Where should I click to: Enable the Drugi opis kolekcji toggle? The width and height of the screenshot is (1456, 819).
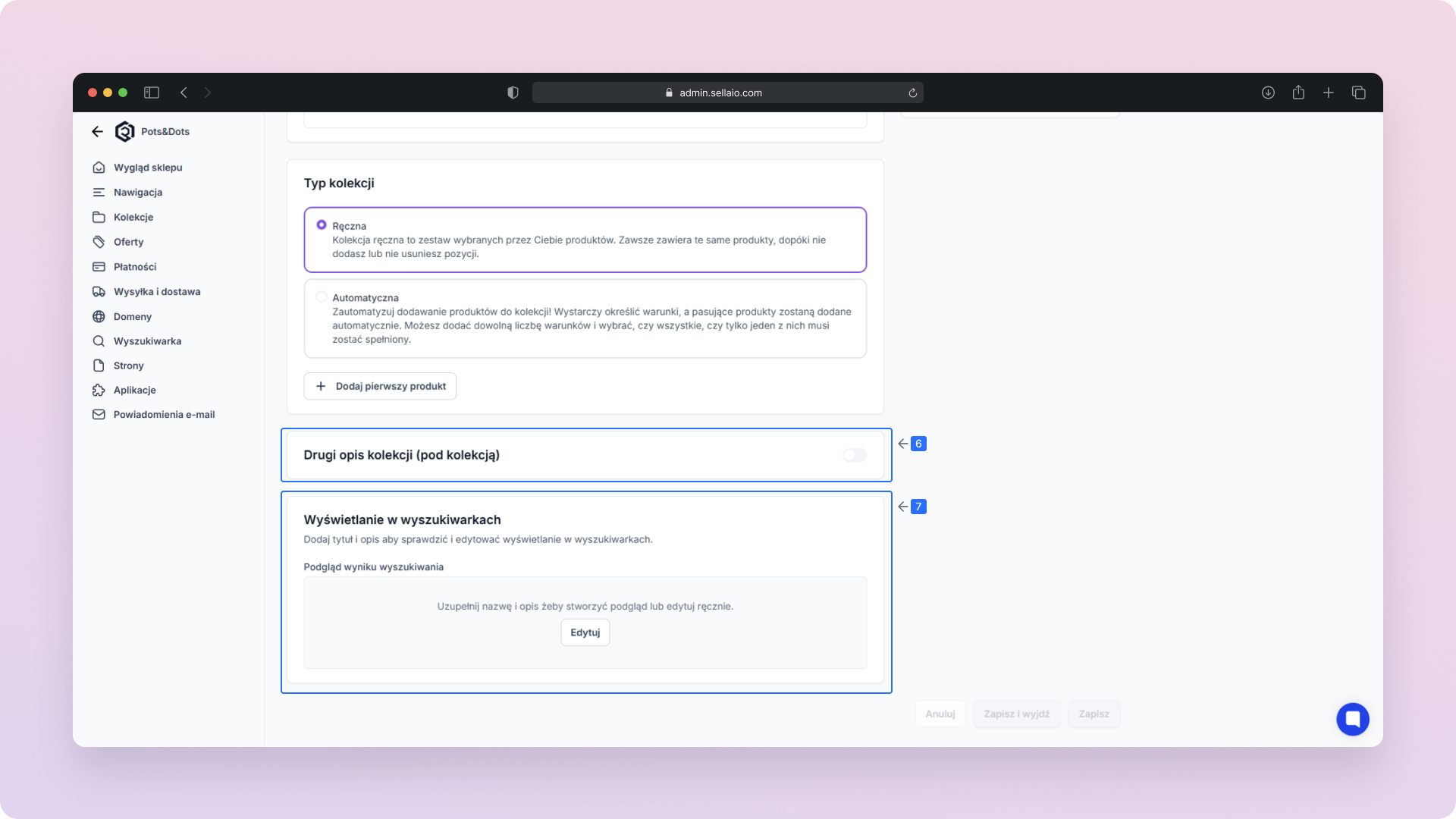(854, 455)
